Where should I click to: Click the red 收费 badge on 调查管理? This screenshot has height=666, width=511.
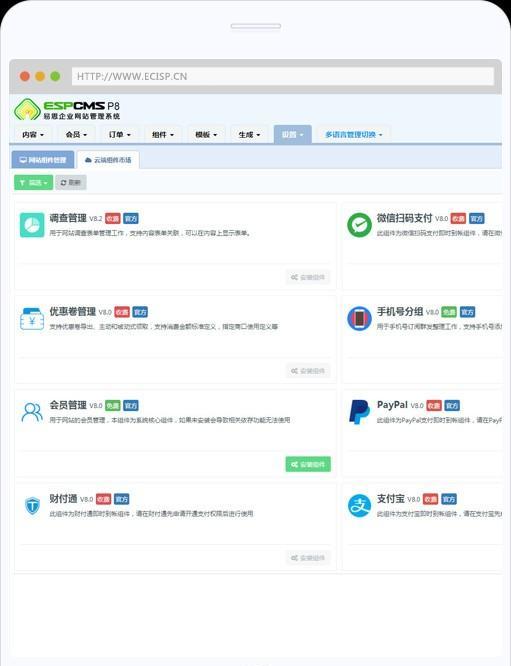coord(113,218)
